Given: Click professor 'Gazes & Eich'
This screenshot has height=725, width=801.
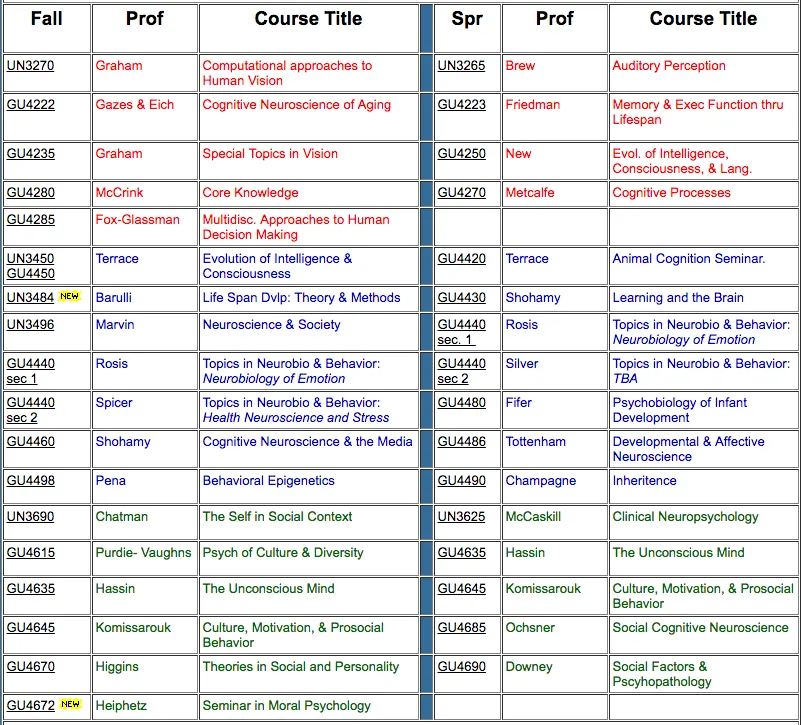Looking at the screenshot, I should (135, 105).
